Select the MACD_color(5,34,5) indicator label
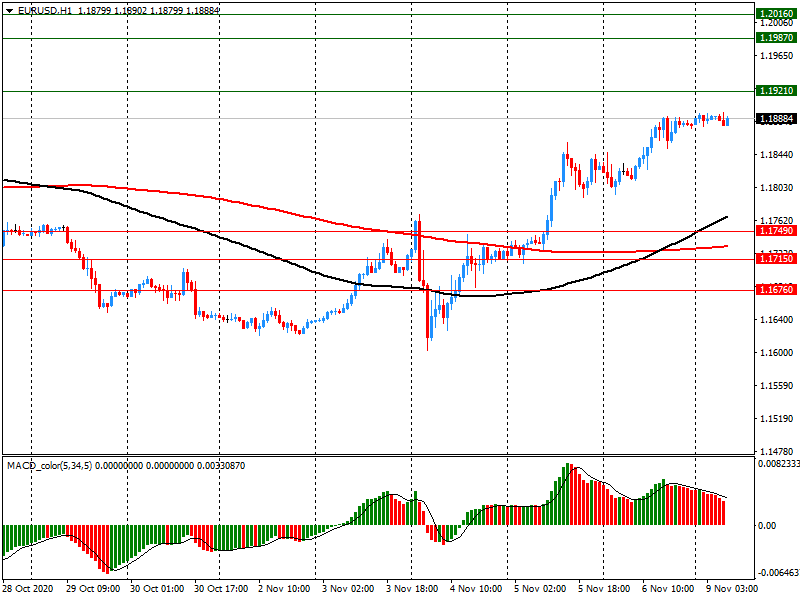Image resolution: width=800 pixels, height=600 pixels. click(x=49, y=466)
